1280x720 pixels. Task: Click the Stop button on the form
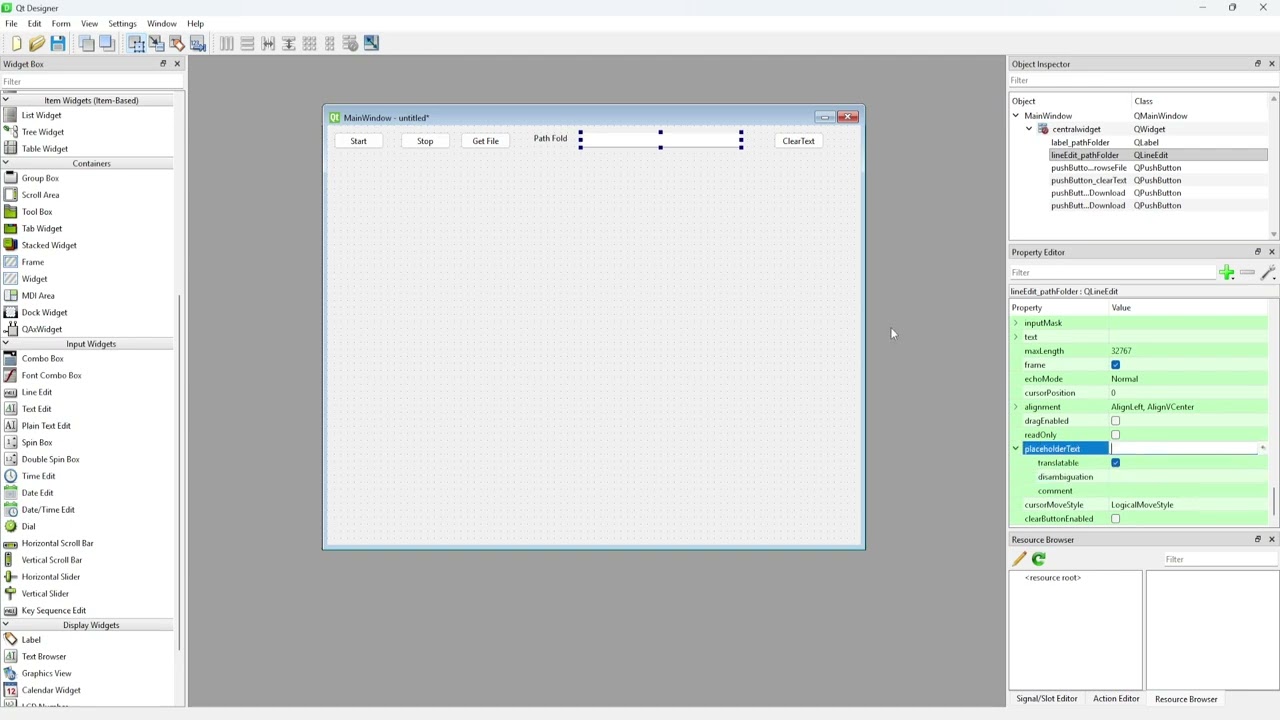[x=425, y=141]
